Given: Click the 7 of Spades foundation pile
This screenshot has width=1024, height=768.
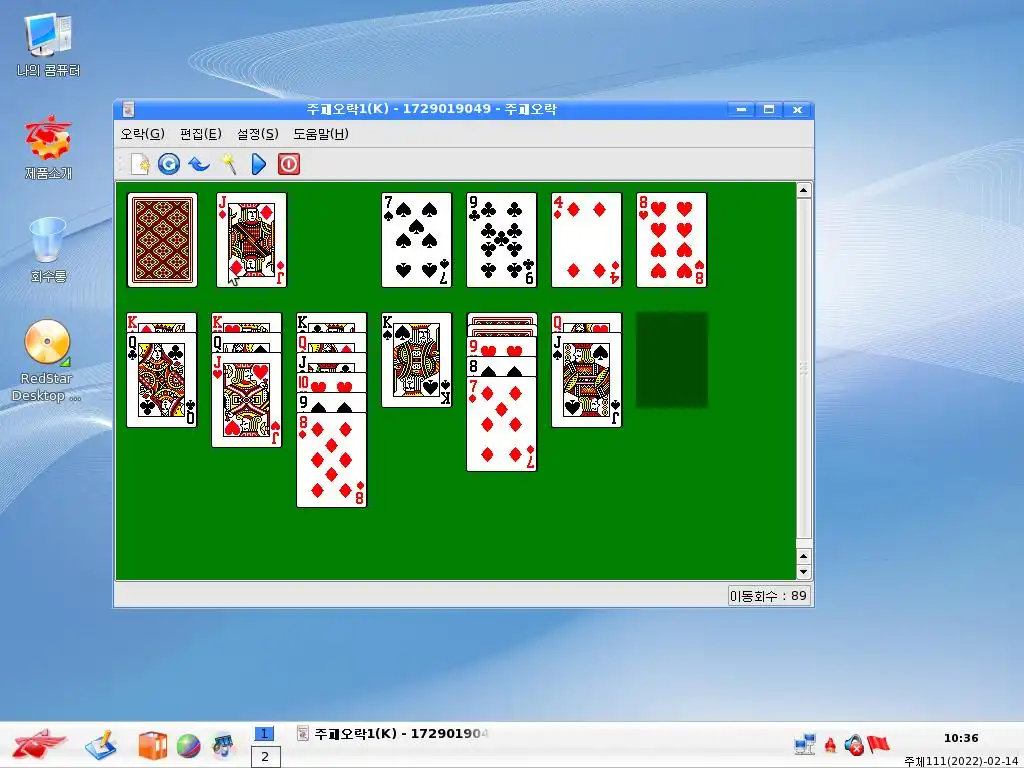Looking at the screenshot, I should tap(417, 240).
